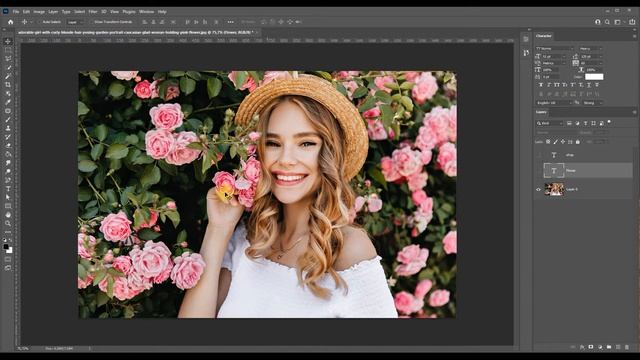Switch to the Character panel tab
Viewport: 640px width, 360px height.
[543, 36]
